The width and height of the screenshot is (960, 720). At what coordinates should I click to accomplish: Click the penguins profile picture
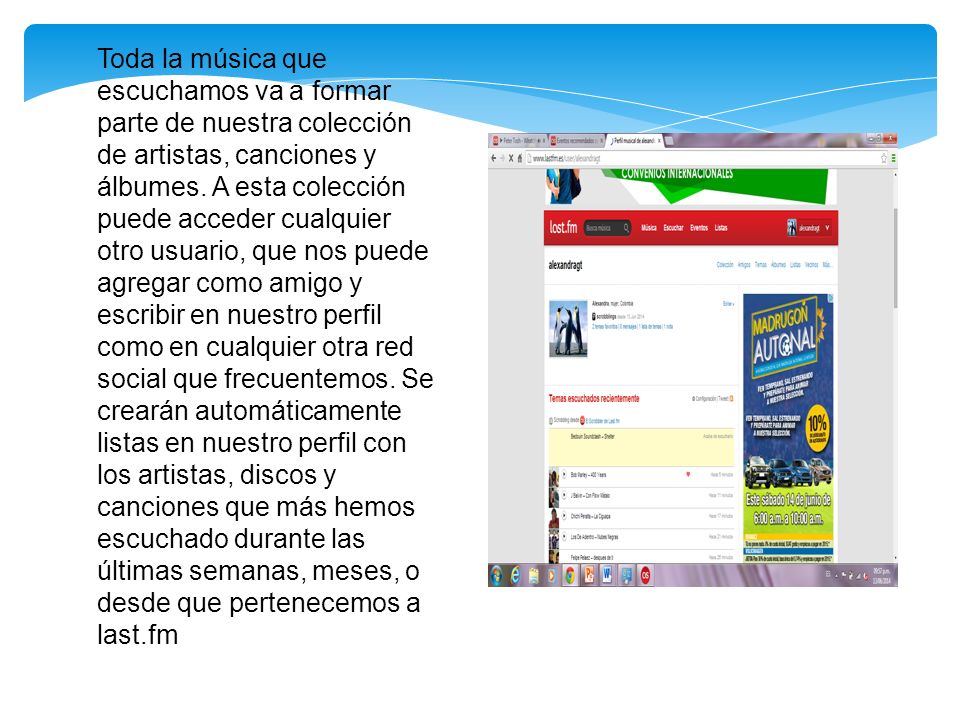(x=568, y=328)
